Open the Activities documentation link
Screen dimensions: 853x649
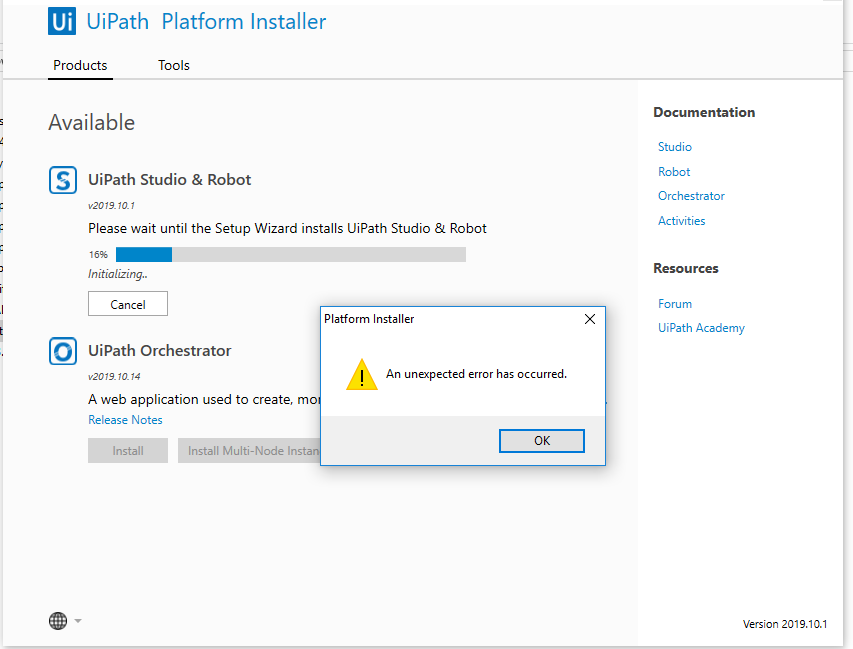[681, 221]
